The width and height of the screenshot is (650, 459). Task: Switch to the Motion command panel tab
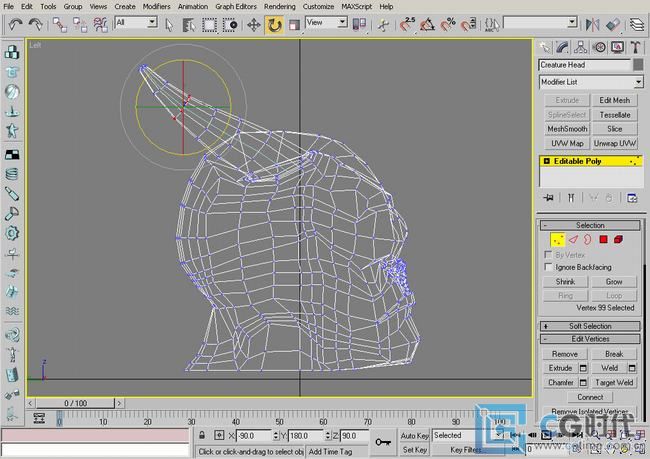pos(599,48)
